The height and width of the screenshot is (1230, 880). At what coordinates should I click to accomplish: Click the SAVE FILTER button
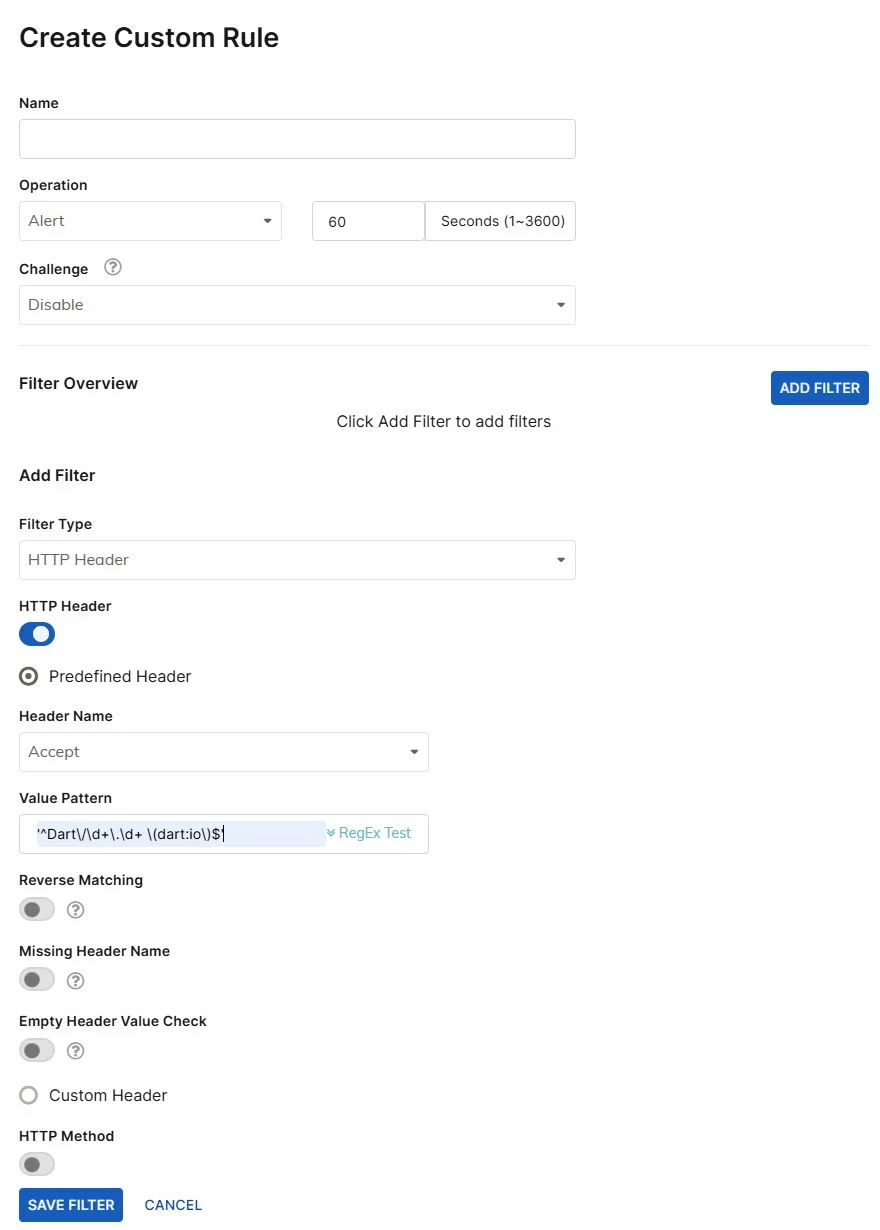click(71, 1205)
